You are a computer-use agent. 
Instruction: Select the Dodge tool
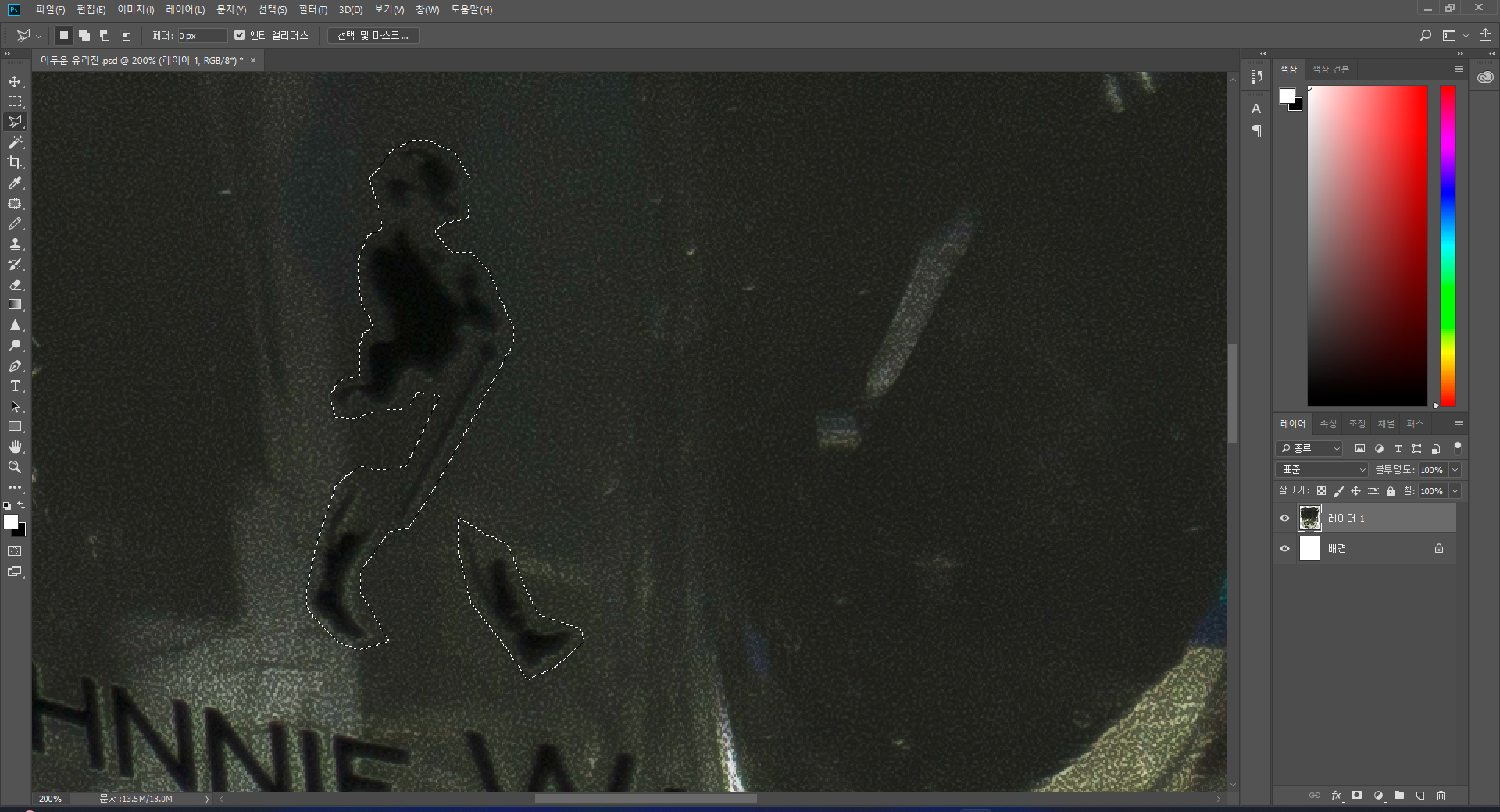(x=15, y=345)
